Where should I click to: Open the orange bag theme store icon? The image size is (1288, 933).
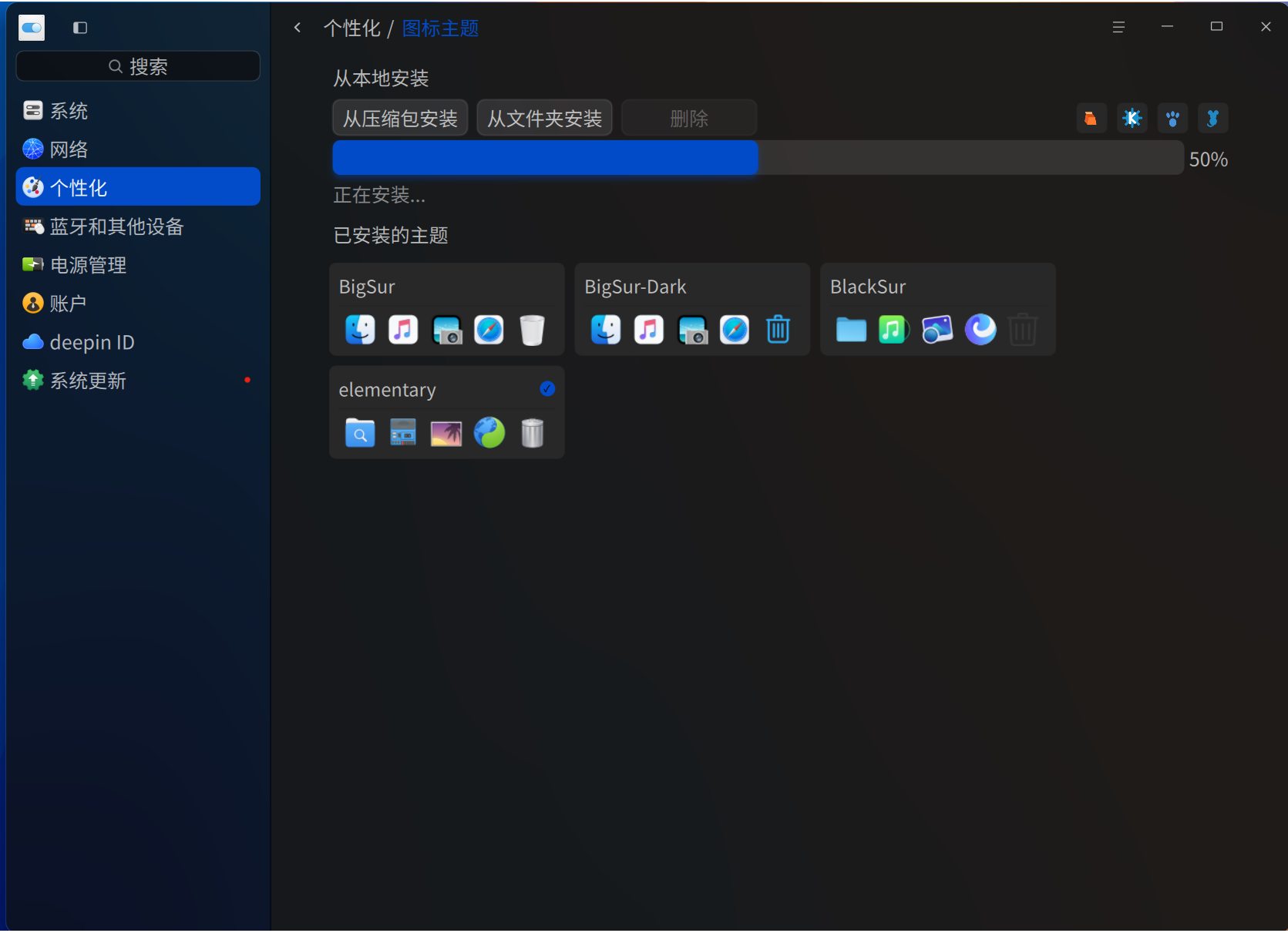(x=1091, y=119)
